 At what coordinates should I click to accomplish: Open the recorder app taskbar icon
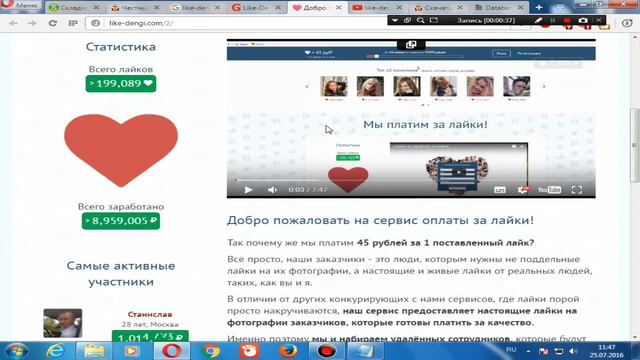pos(326,351)
